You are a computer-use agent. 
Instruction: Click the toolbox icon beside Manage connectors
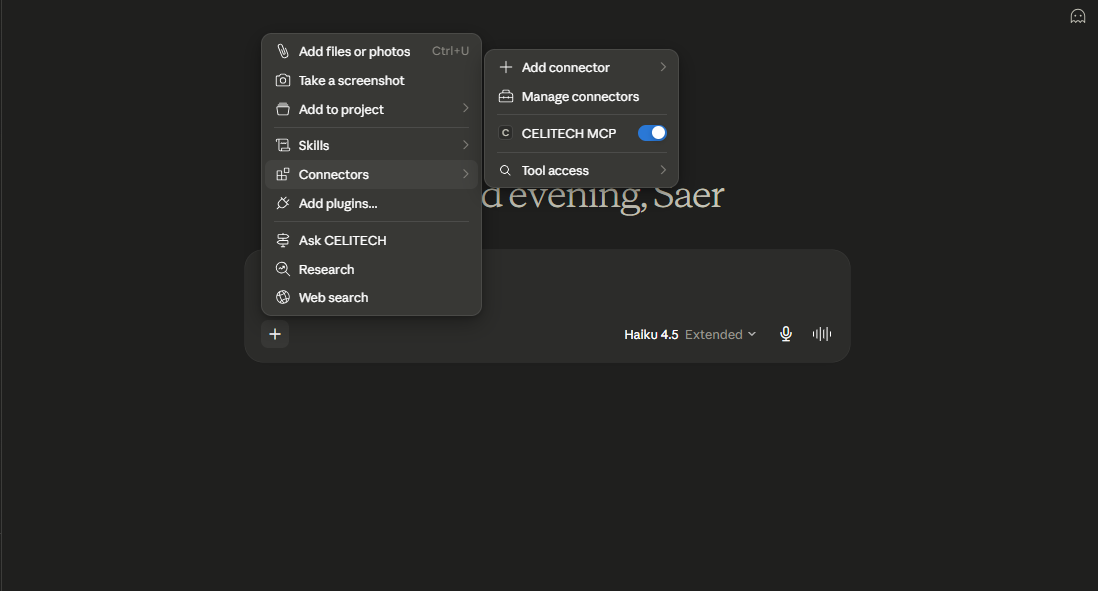point(506,97)
